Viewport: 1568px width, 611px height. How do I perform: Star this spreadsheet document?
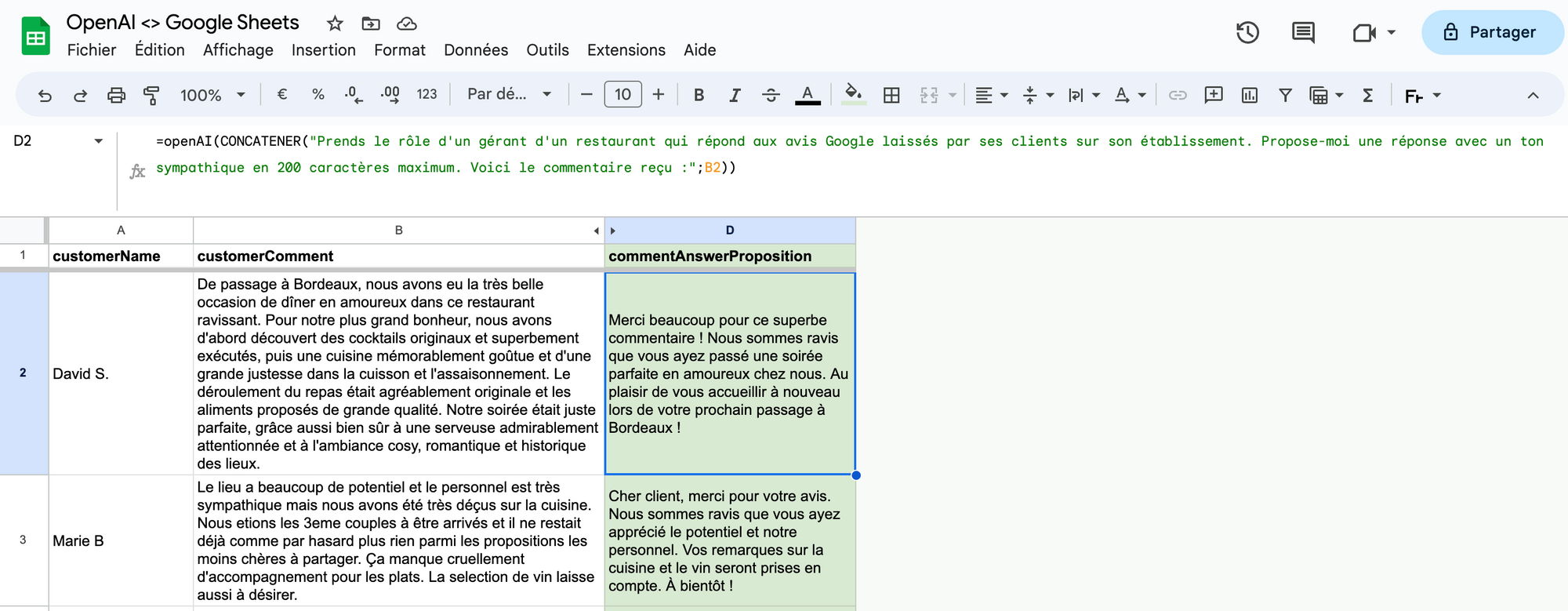click(335, 24)
